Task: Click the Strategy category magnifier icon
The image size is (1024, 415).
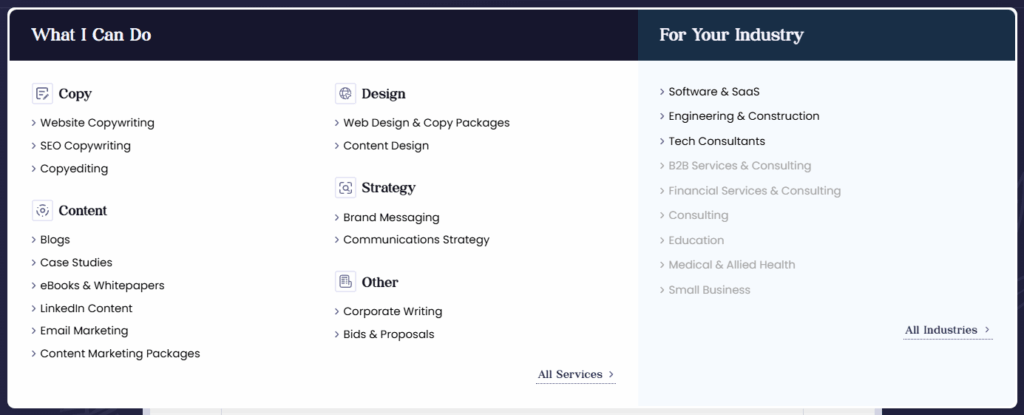Action: pos(345,188)
